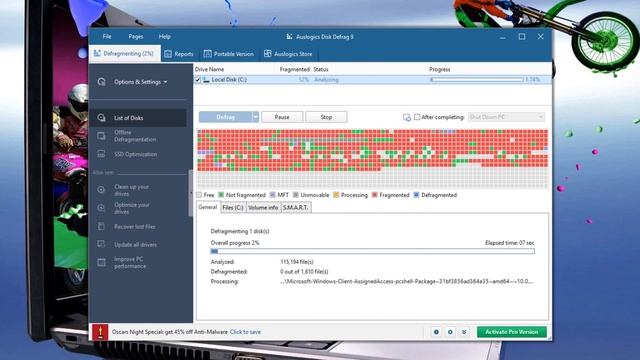Screen dimensions: 640x360
Task: Sort by the Status column header
Action: point(321,69)
